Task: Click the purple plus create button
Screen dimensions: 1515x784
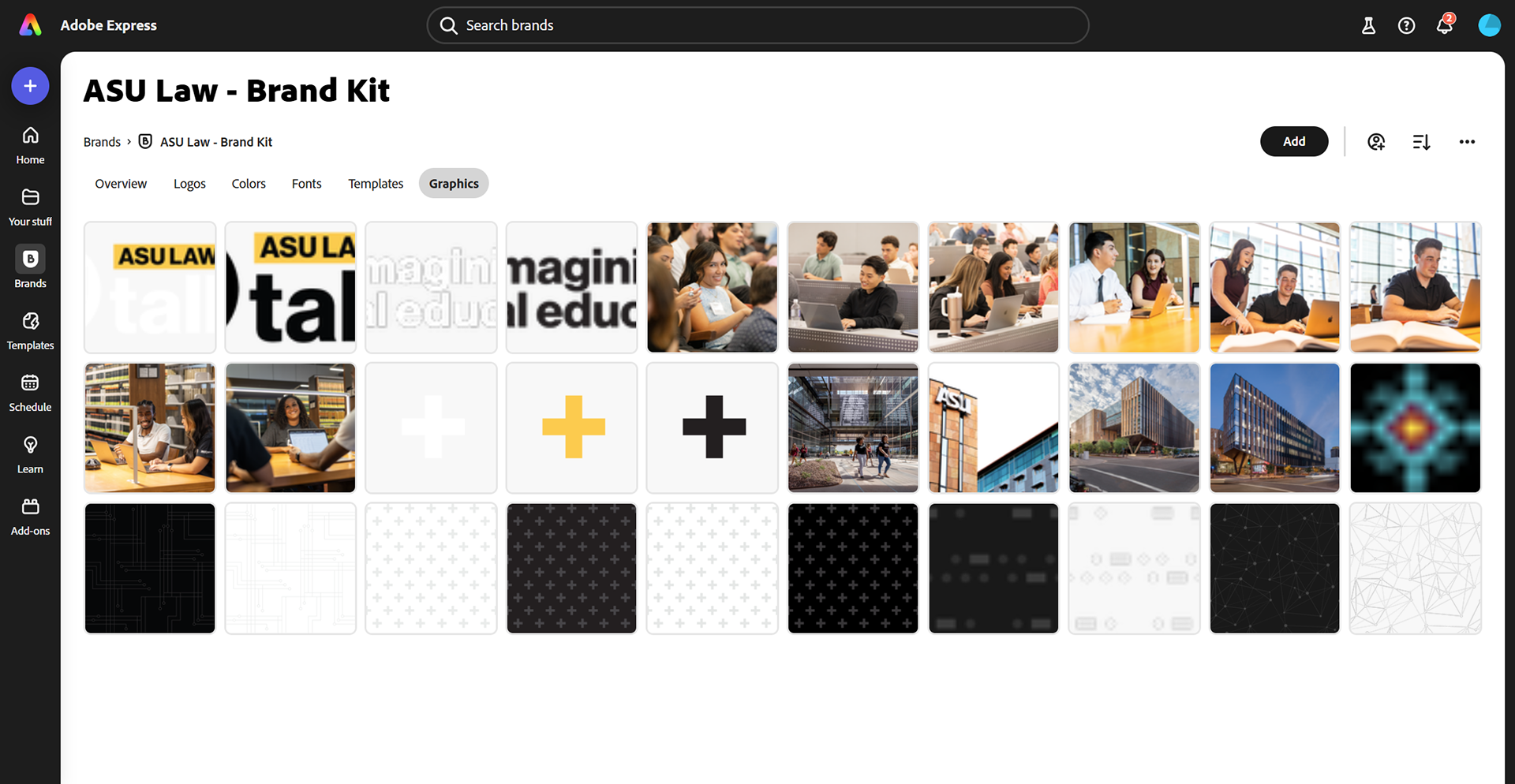Action: [30, 86]
